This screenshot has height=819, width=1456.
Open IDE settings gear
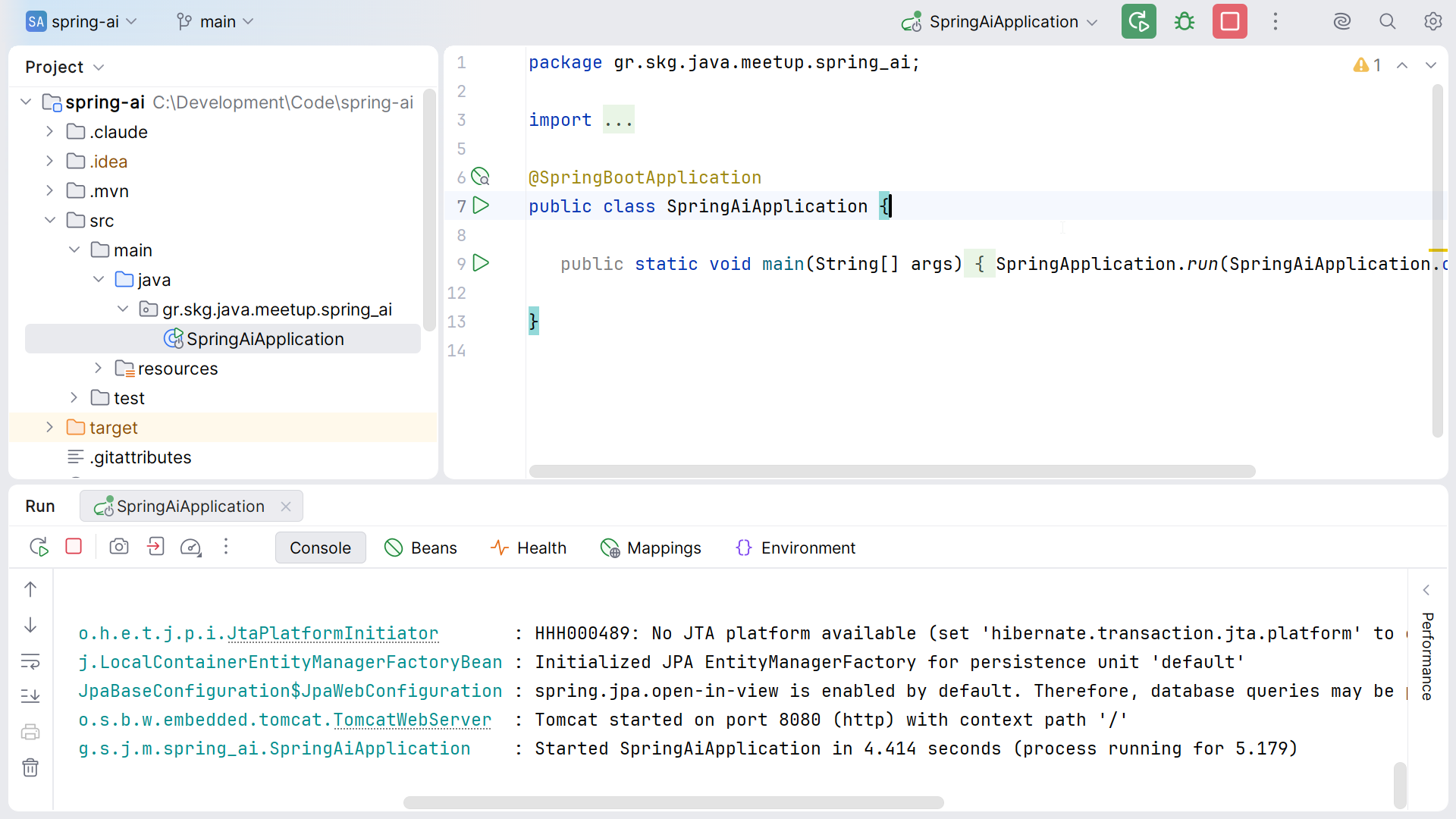(1432, 21)
